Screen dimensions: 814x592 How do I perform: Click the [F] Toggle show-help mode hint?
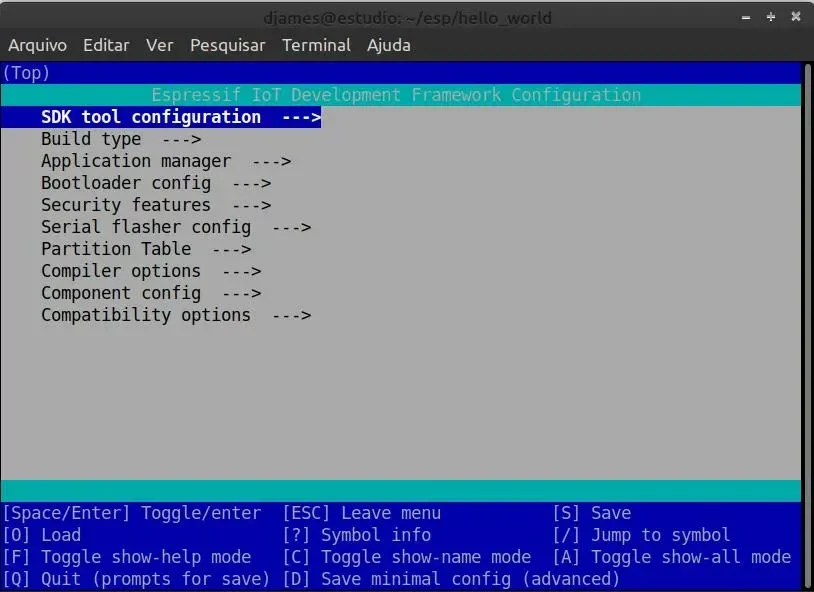click(x=127, y=557)
